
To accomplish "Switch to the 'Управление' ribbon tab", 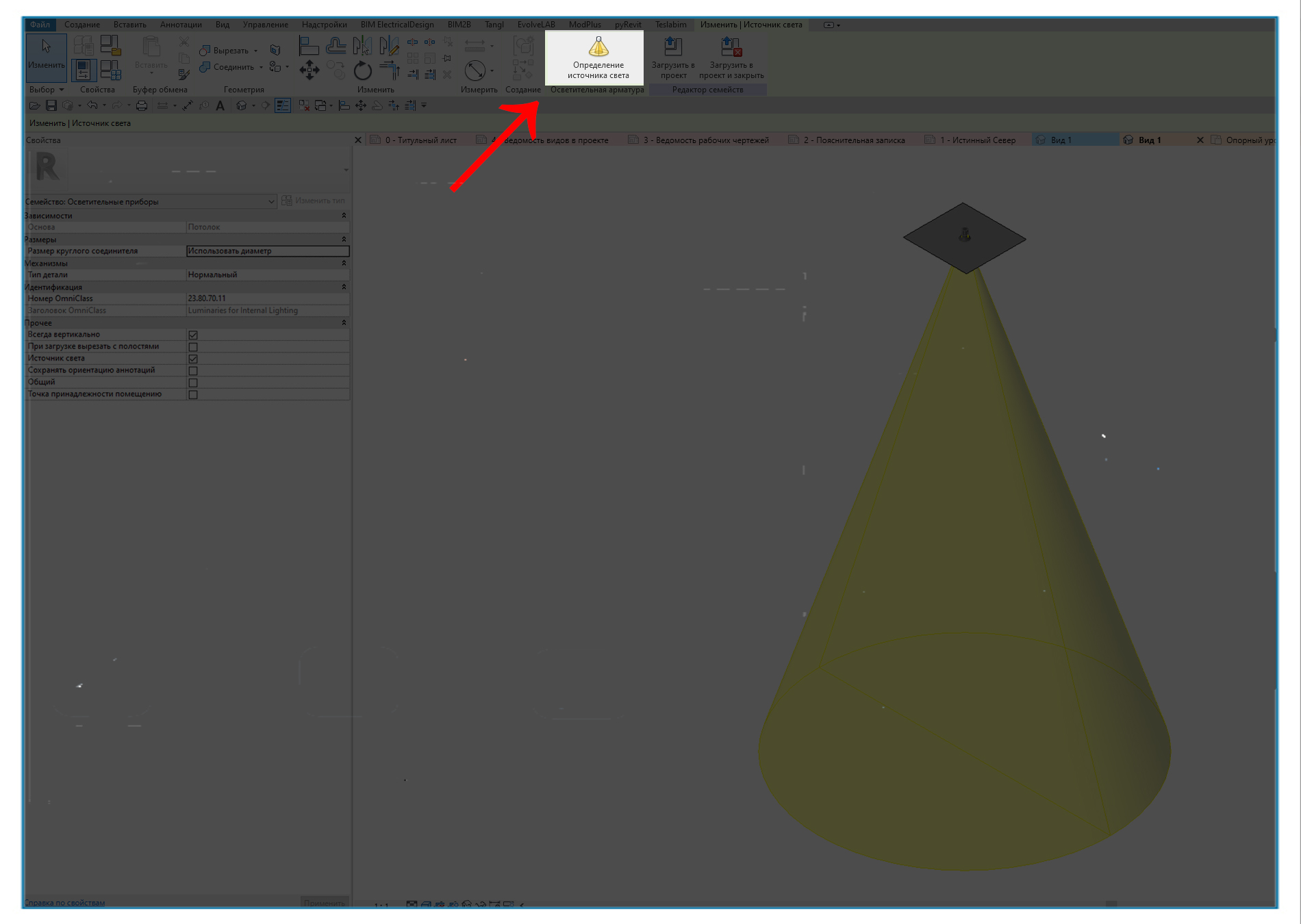I will click(x=266, y=25).
